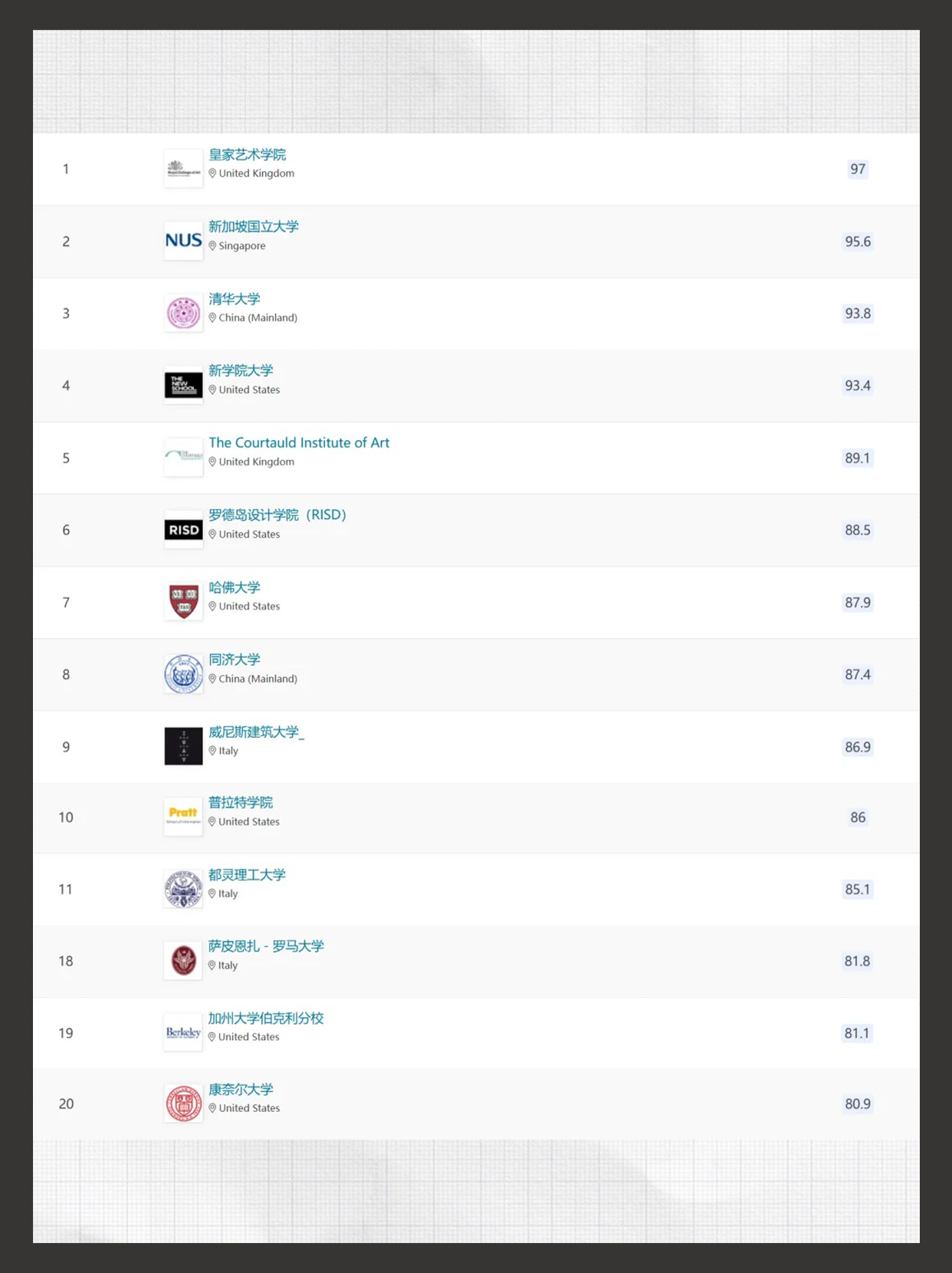
Task: Click the Pratt yellow logo
Action: click(183, 817)
